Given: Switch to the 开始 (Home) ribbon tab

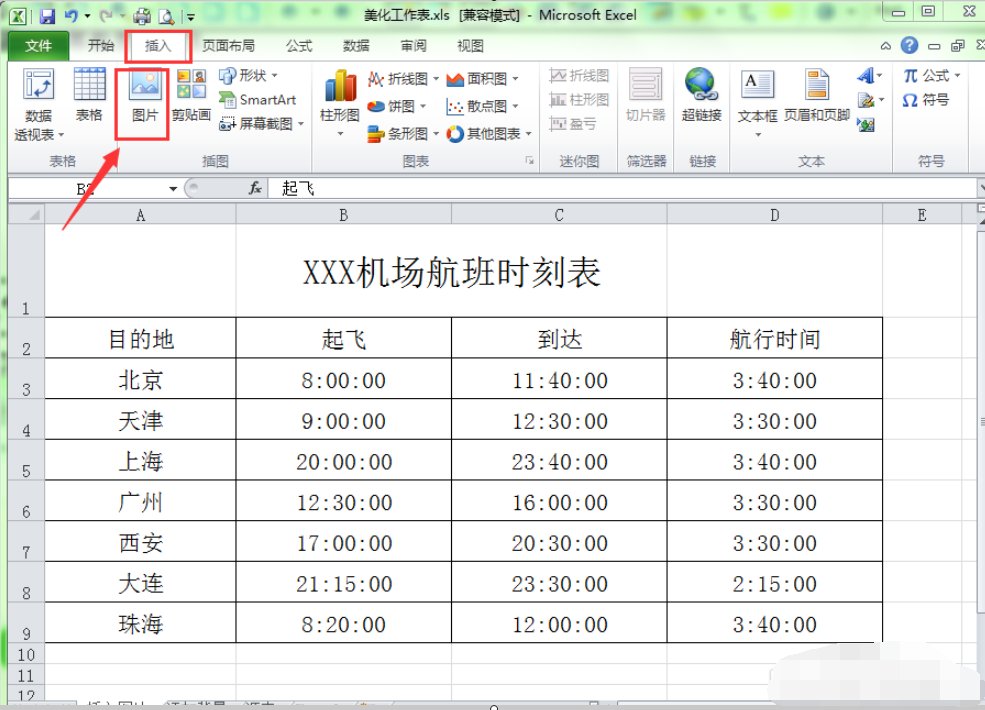Looking at the screenshot, I should pyautogui.click(x=101, y=45).
